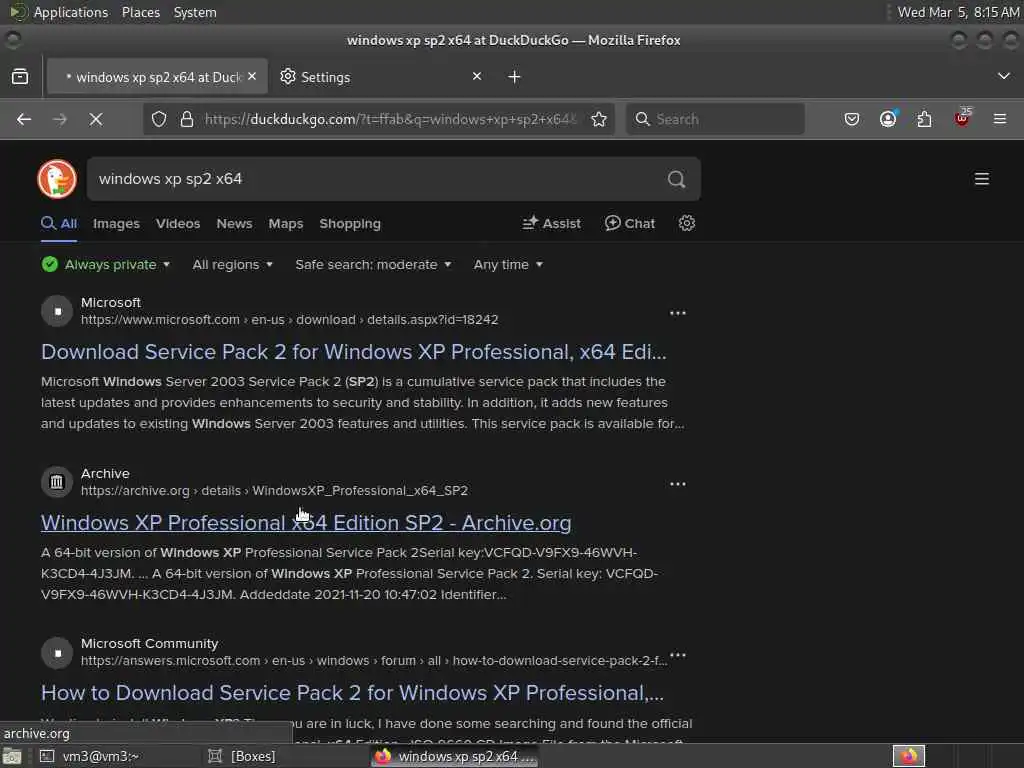Viewport: 1024px width, 768px height.
Task: Open Windows XP Professional x64 Archive.org link
Action: click(x=306, y=522)
